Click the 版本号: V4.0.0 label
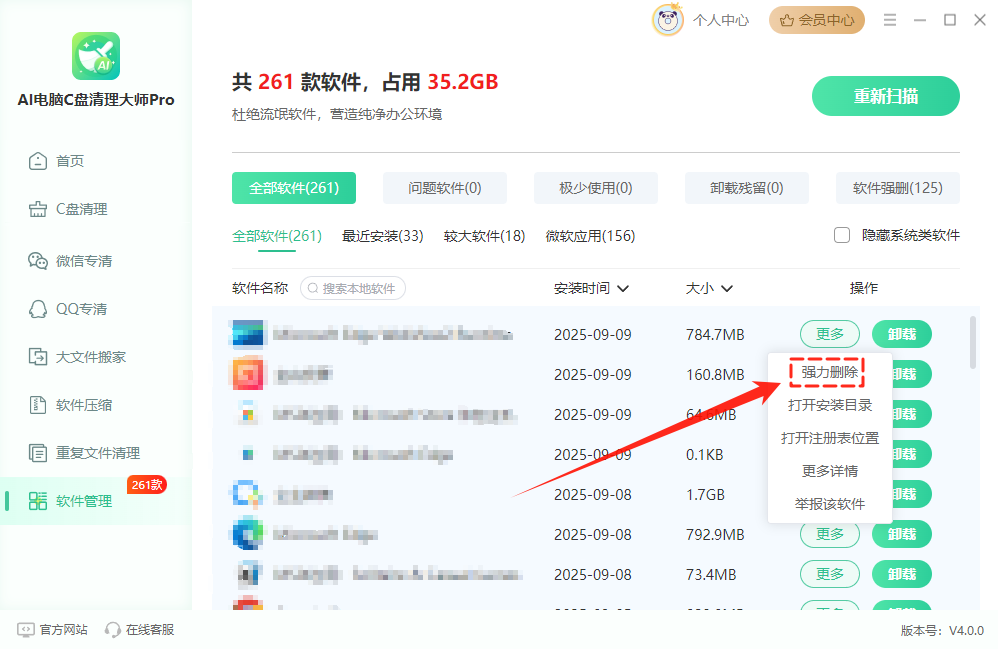This screenshot has height=649, width=998. 942,631
